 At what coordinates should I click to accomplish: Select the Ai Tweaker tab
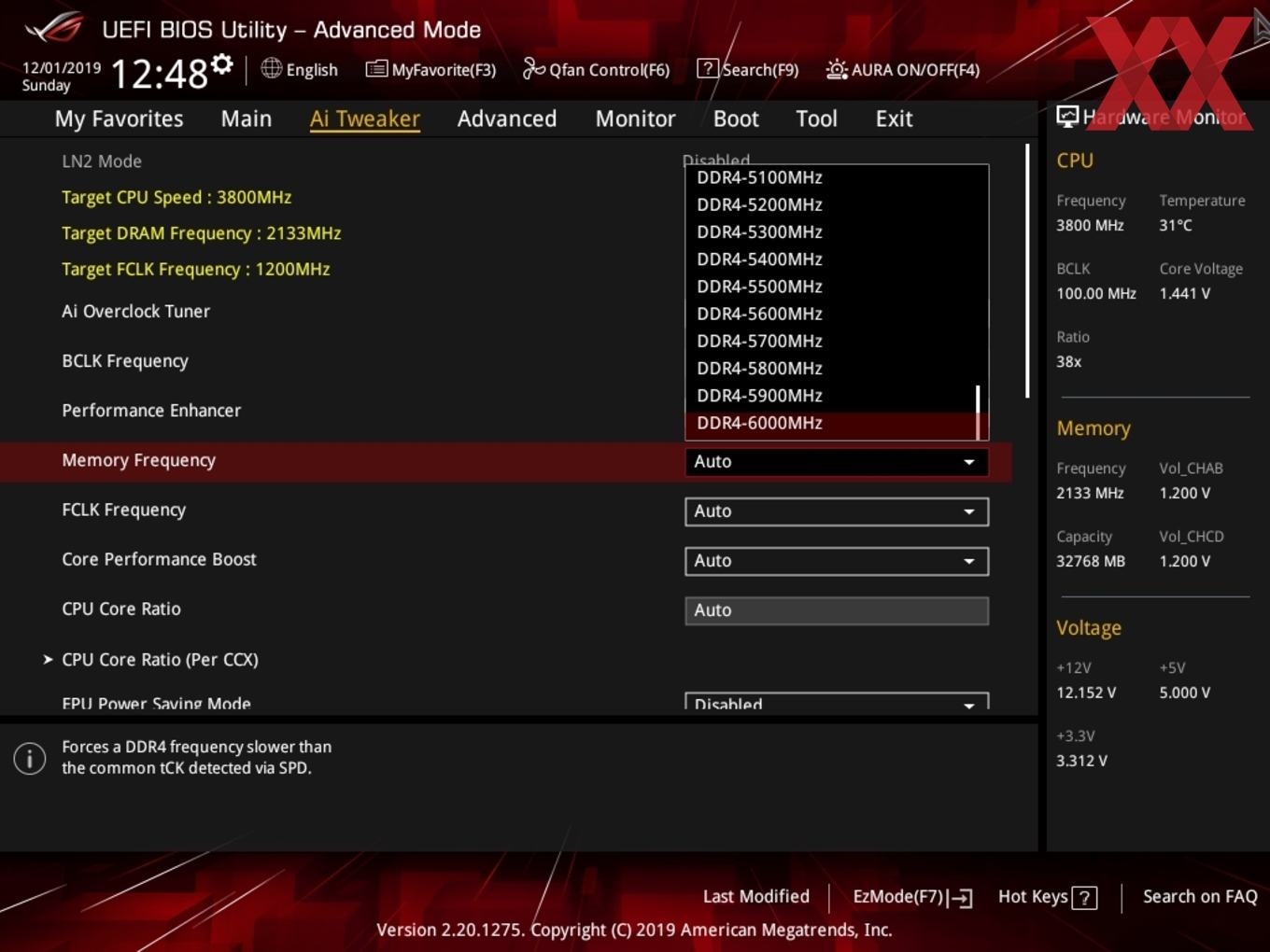click(x=365, y=119)
